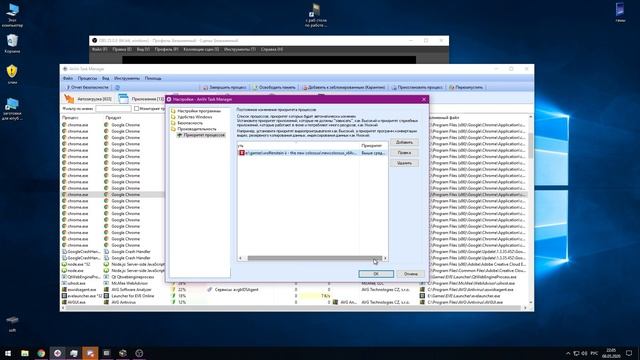Viewport: 640px width, 360px height.
Task: Open Файл menu in AnVir Task Manager
Action: coord(68,78)
